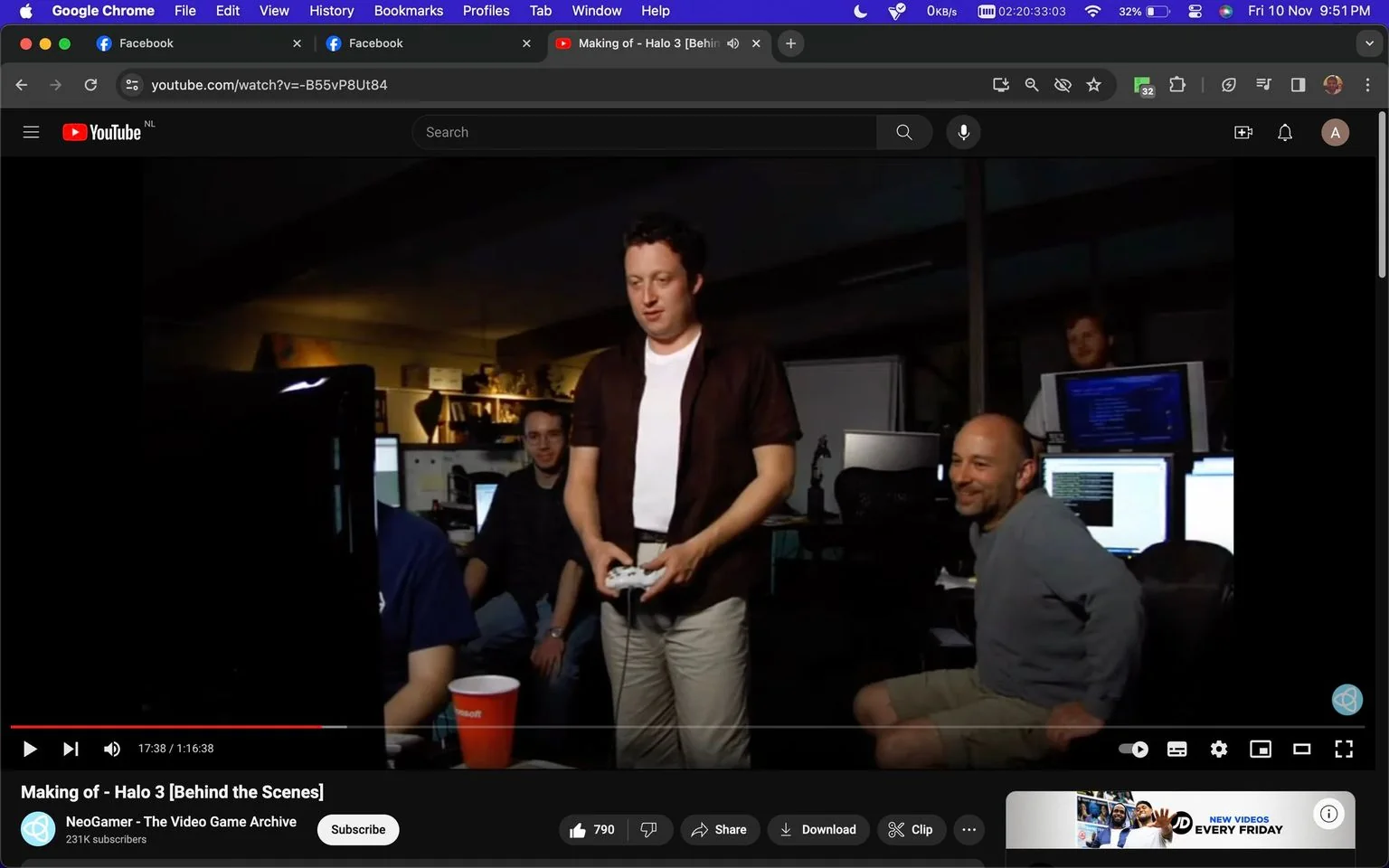Click the address bar URL
This screenshot has width=1389, height=868.
click(269, 85)
